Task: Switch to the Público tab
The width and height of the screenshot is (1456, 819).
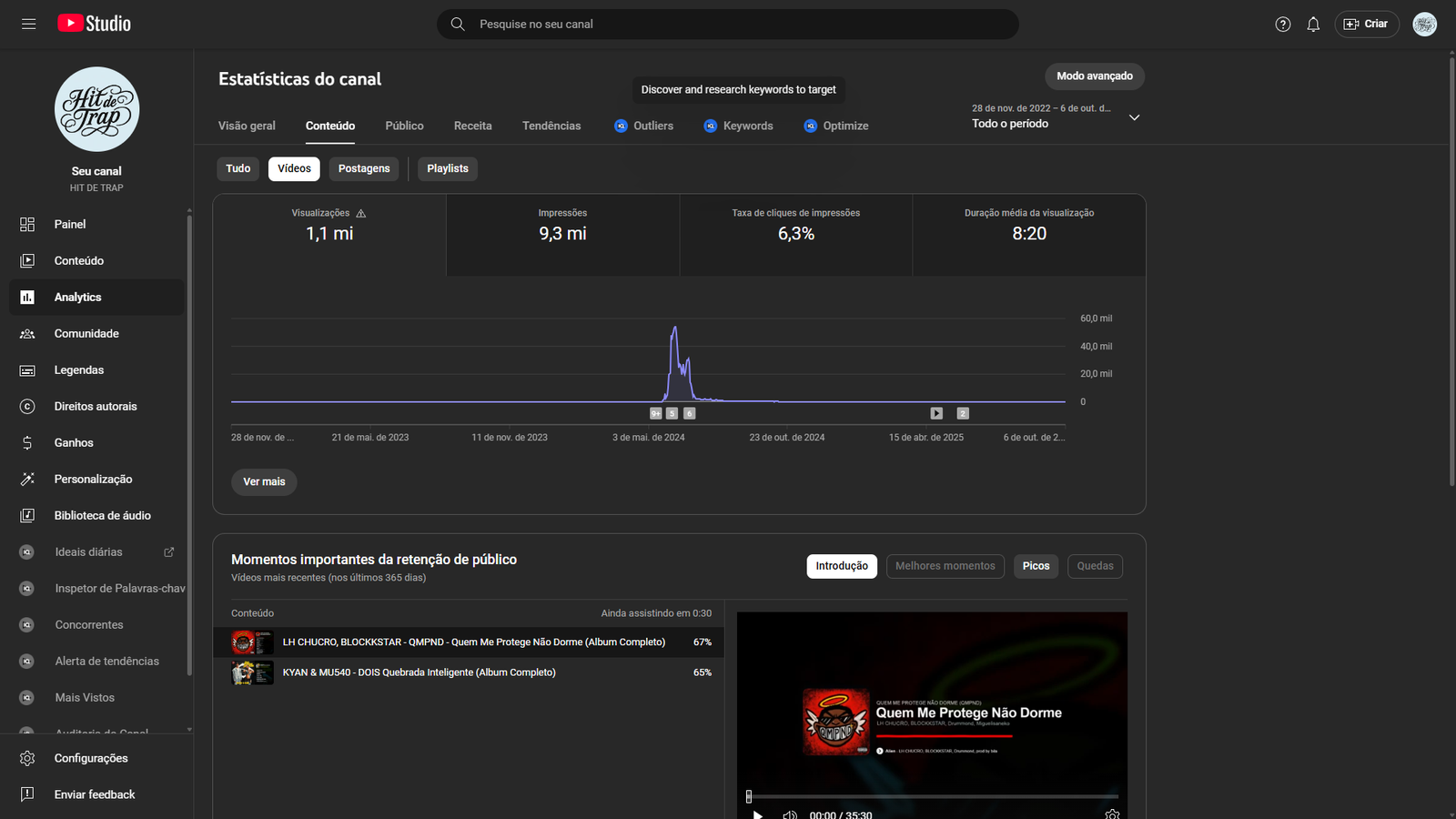Action: tap(404, 126)
